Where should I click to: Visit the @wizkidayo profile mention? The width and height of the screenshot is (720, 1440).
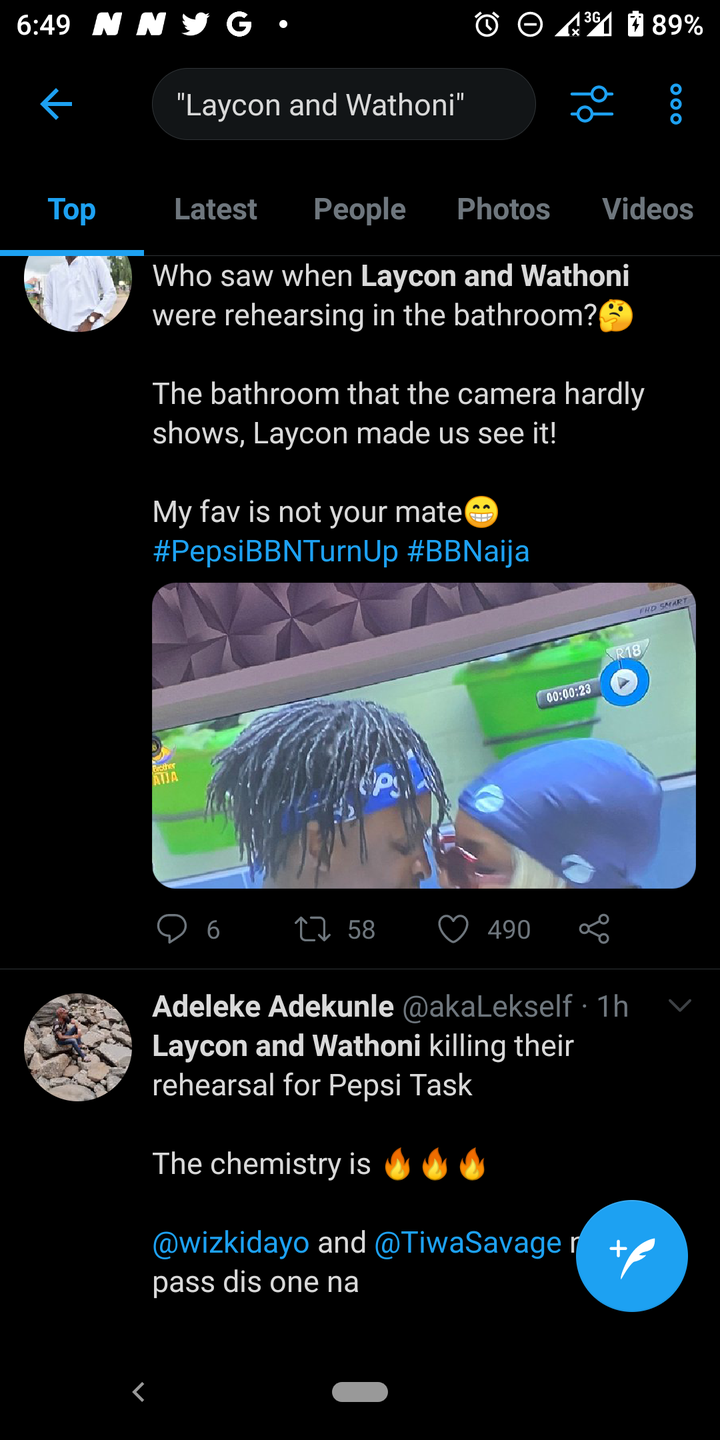pos(230,1243)
